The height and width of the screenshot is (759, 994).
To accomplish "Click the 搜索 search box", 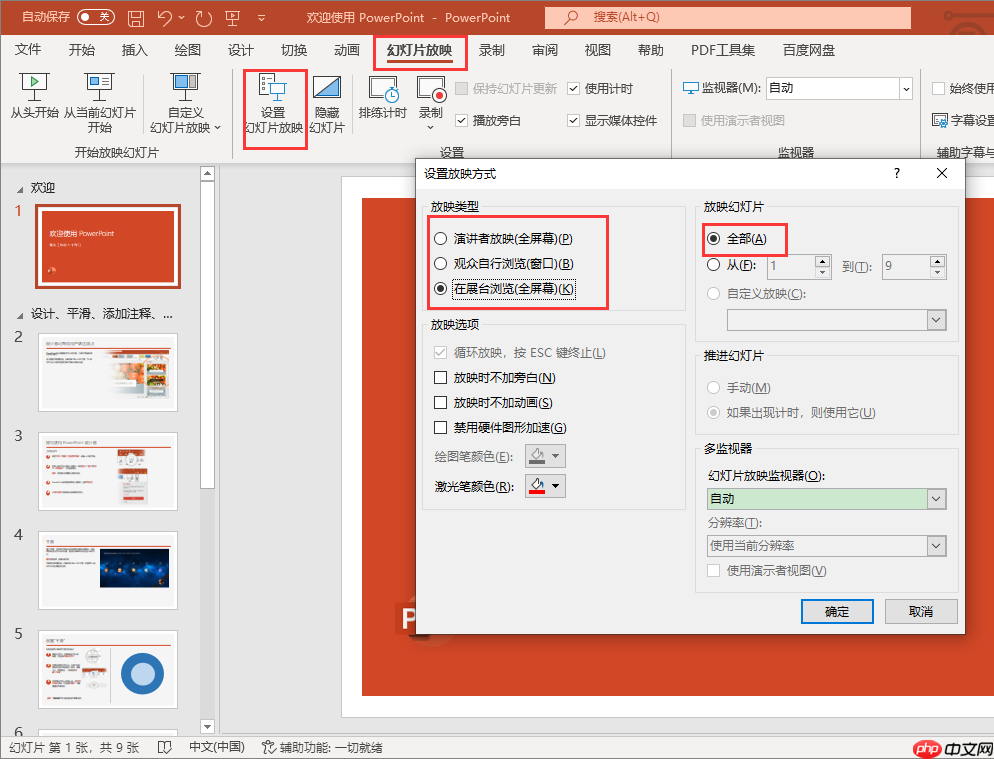I will tap(728, 17).
